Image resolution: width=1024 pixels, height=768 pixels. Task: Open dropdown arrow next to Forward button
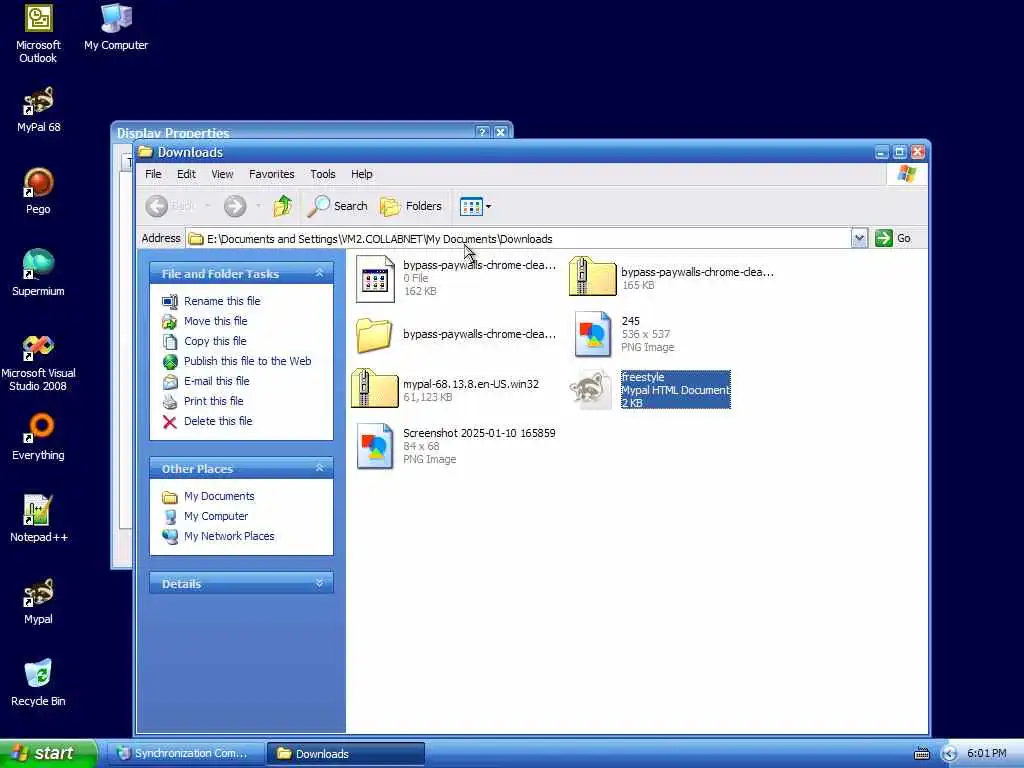coord(259,206)
